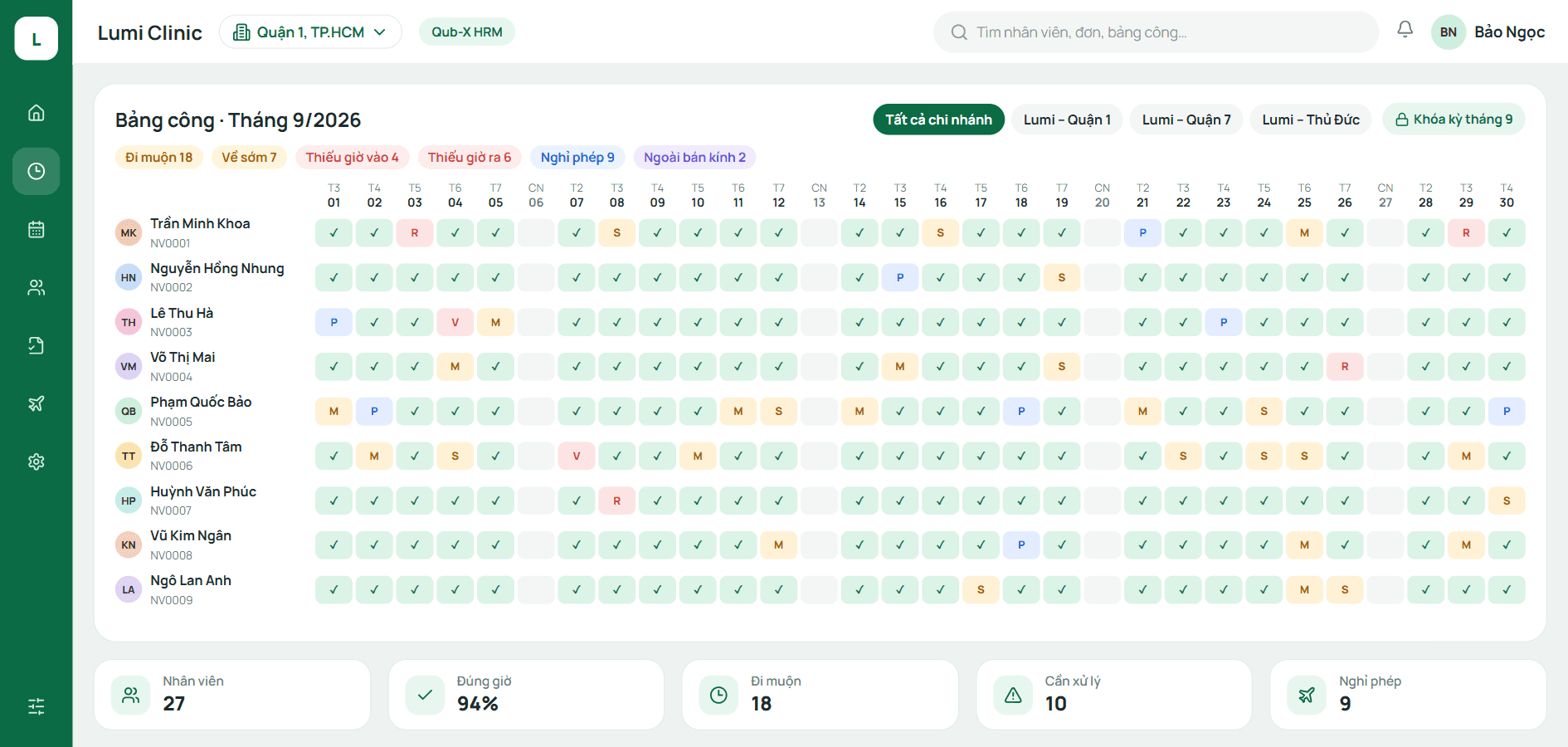Image resolution: width=1568 pixels, height=747 pixels.
Task: Switch to Lumi - Quận 7 tab
Action: pyautogui.click(x=1186, y=120)
